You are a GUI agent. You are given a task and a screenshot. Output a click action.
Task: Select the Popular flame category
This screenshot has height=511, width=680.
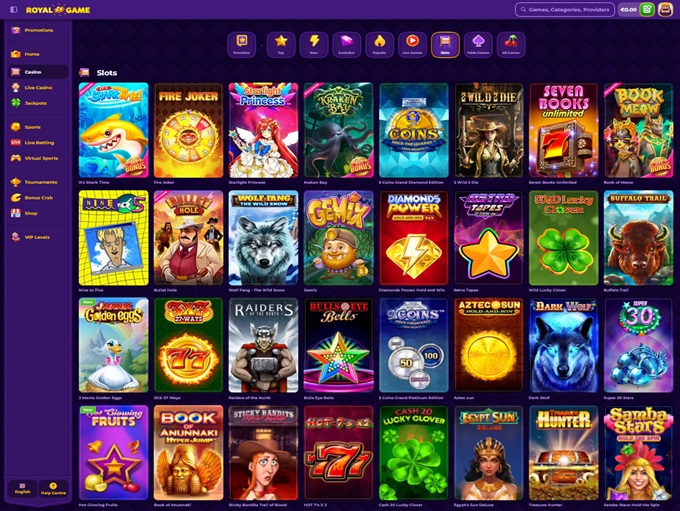379,45
